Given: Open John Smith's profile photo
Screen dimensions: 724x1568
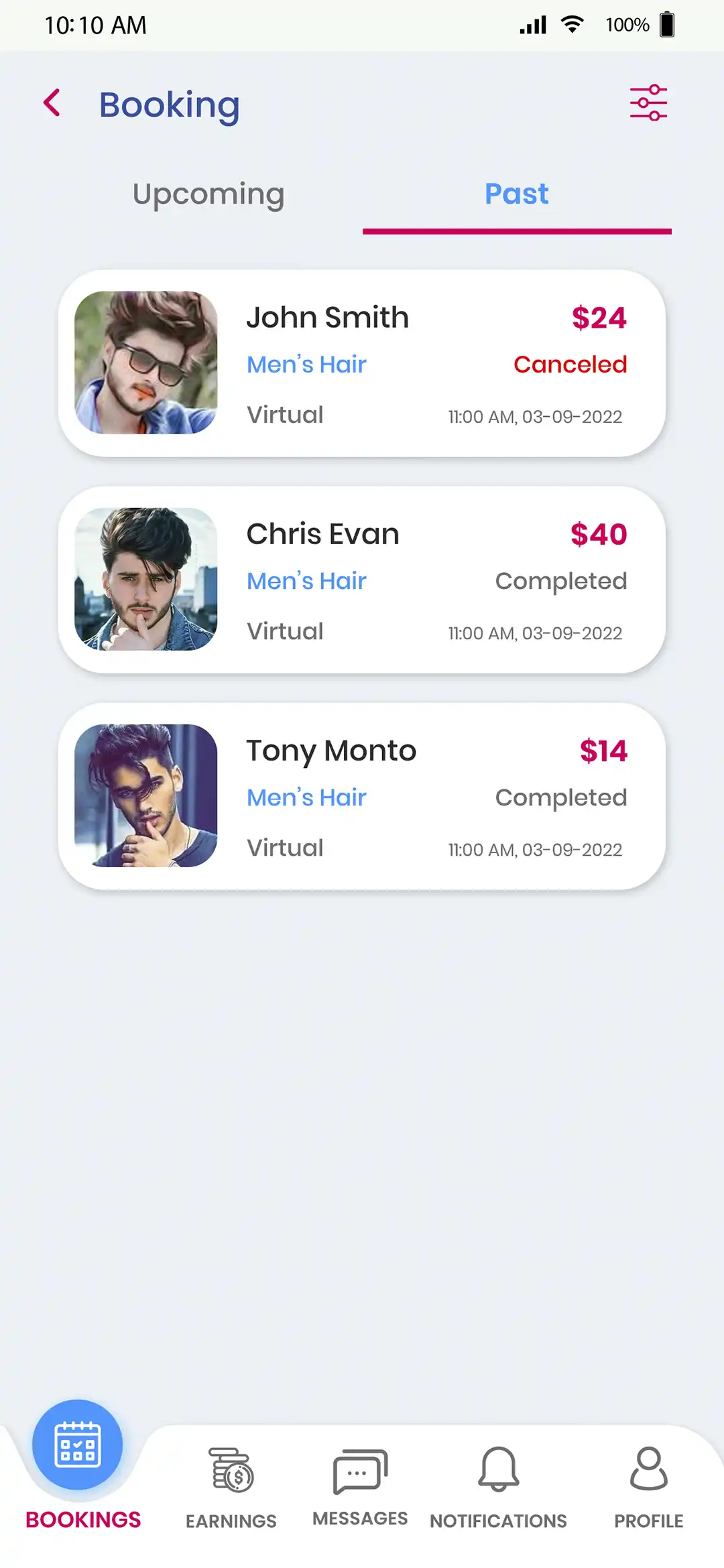Looking at the screenshot, I should point(146,363).
